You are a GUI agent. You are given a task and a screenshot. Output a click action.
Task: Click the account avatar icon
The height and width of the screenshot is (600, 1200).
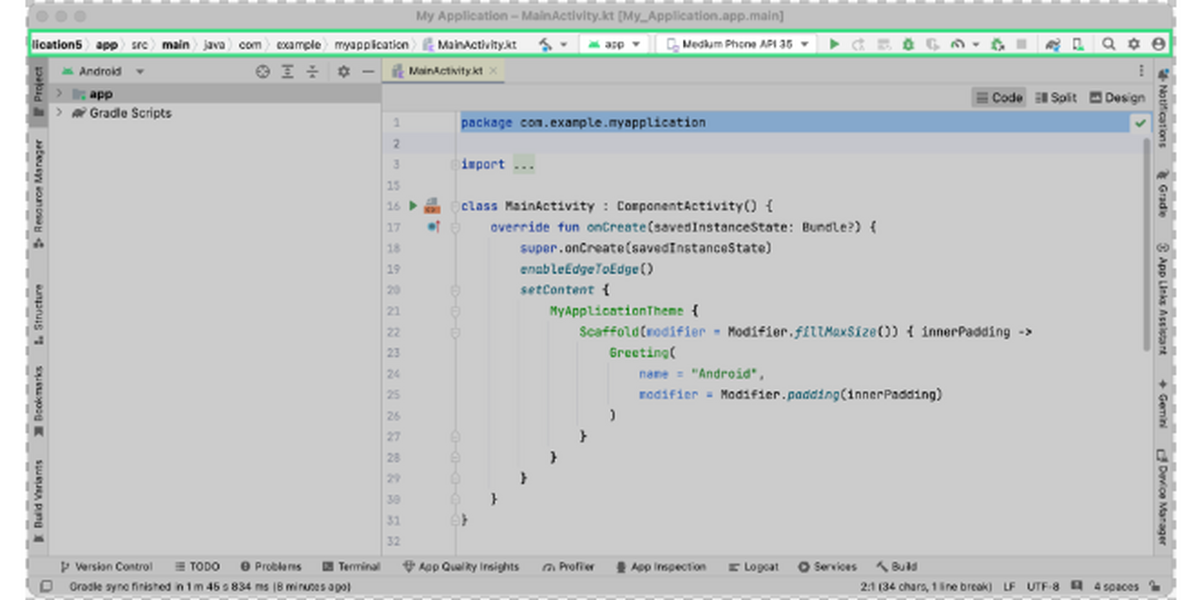point(1158,45)
